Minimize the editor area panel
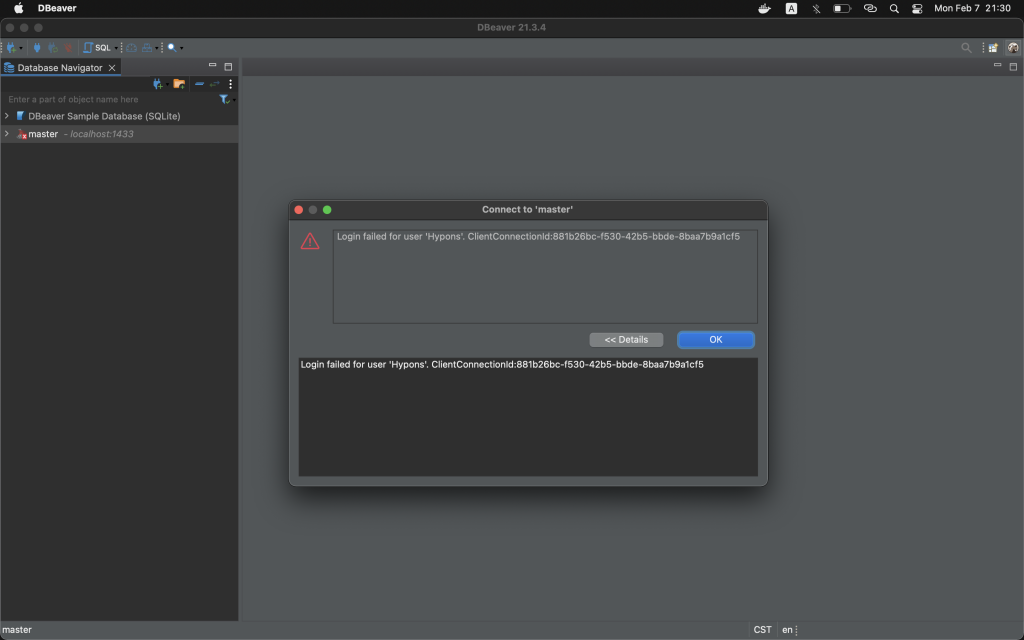 [997, 65]
